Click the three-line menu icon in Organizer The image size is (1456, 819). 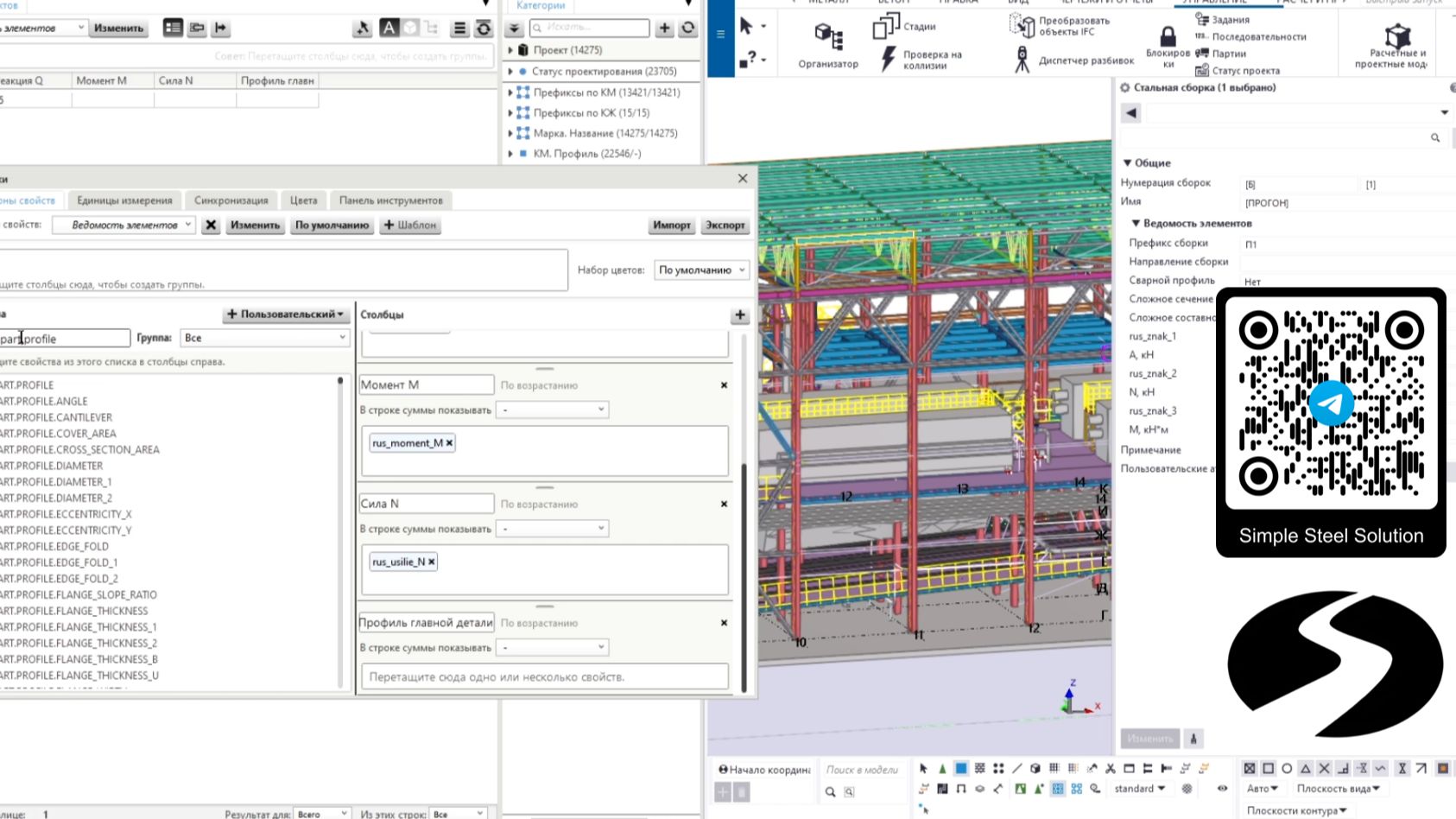(459, 29)
